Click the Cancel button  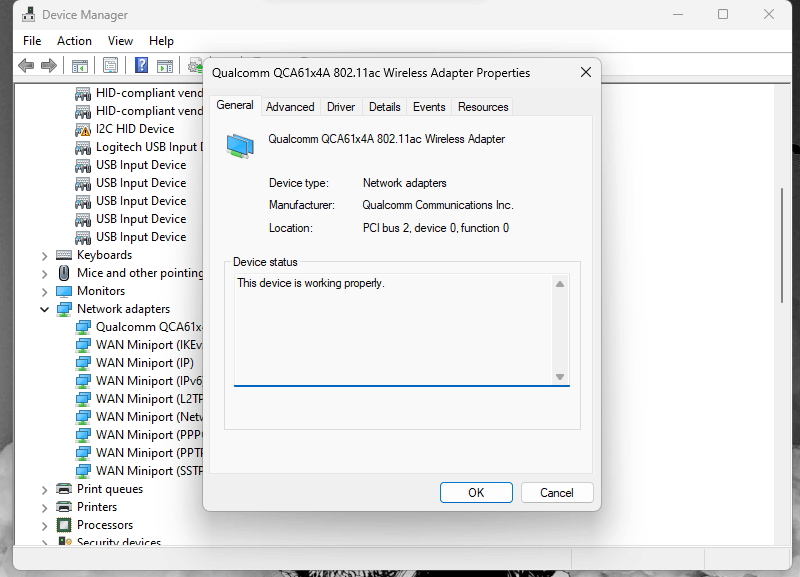pos(557,492)
